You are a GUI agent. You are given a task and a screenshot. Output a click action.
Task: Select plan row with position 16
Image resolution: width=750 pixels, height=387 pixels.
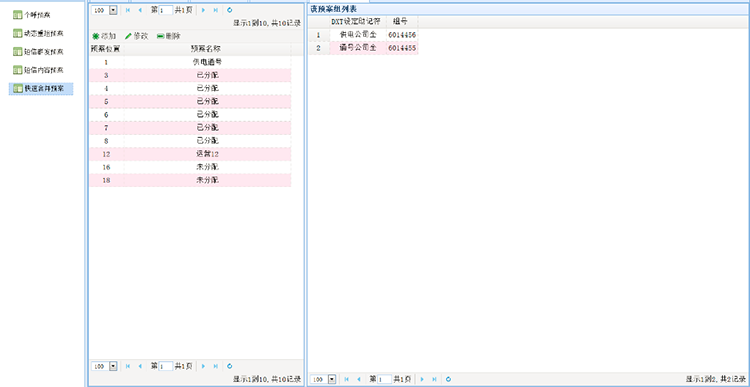coord(190,167)
